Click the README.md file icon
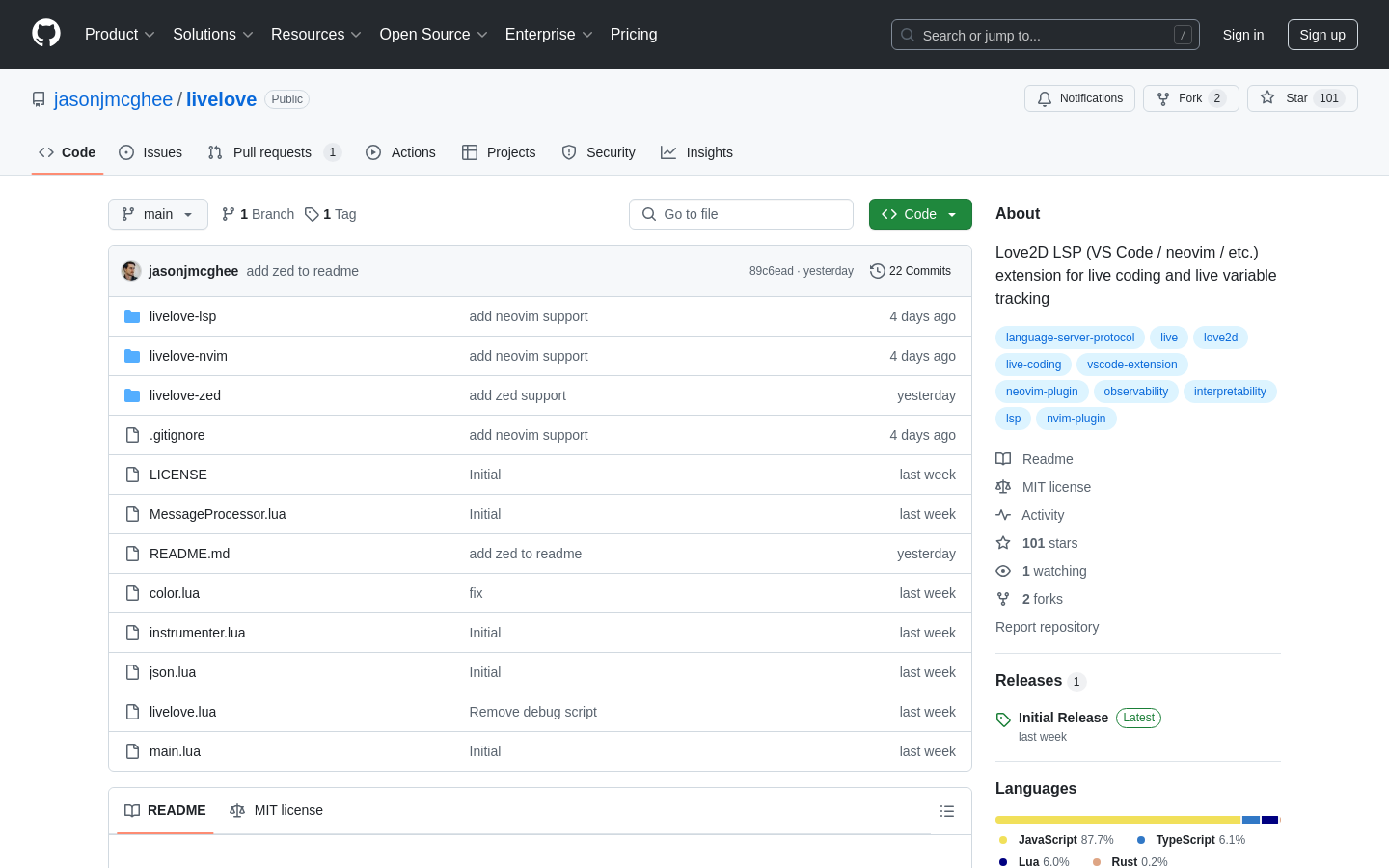Image resolution: width=1389 pixels, height=868 pixels. [132, 554]
